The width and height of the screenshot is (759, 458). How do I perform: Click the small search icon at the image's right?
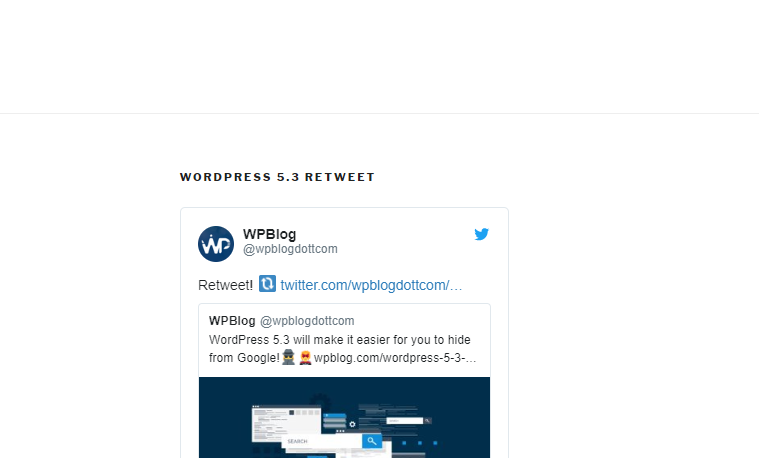pos(427,421)
